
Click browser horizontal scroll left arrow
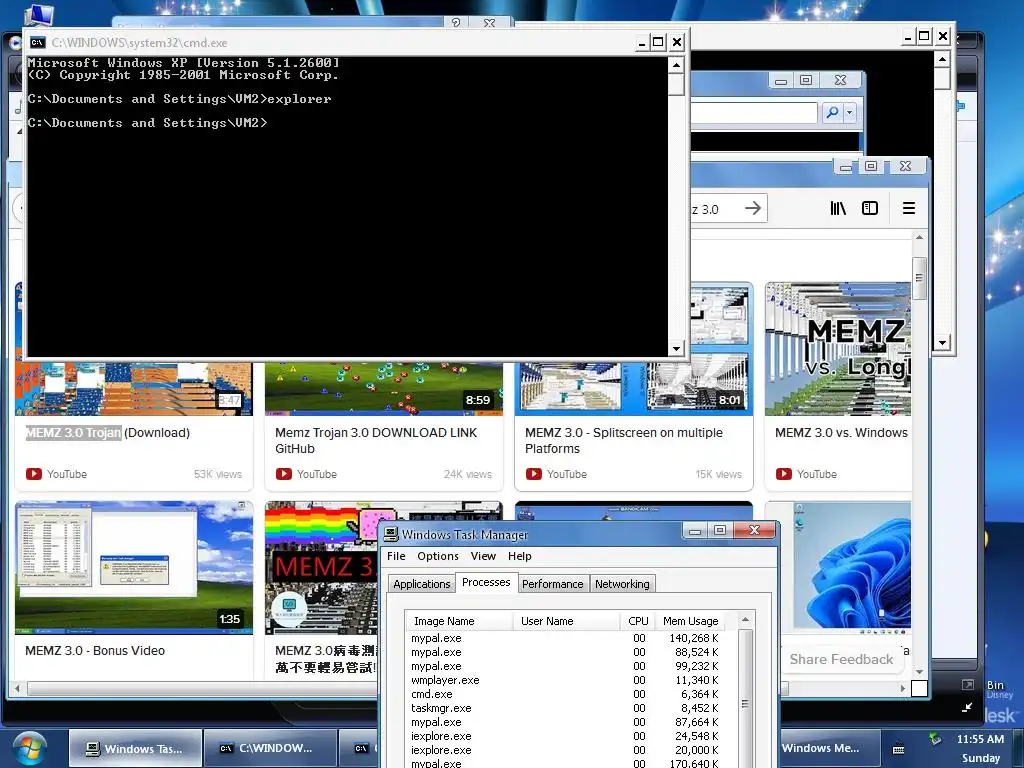[17, 688]
